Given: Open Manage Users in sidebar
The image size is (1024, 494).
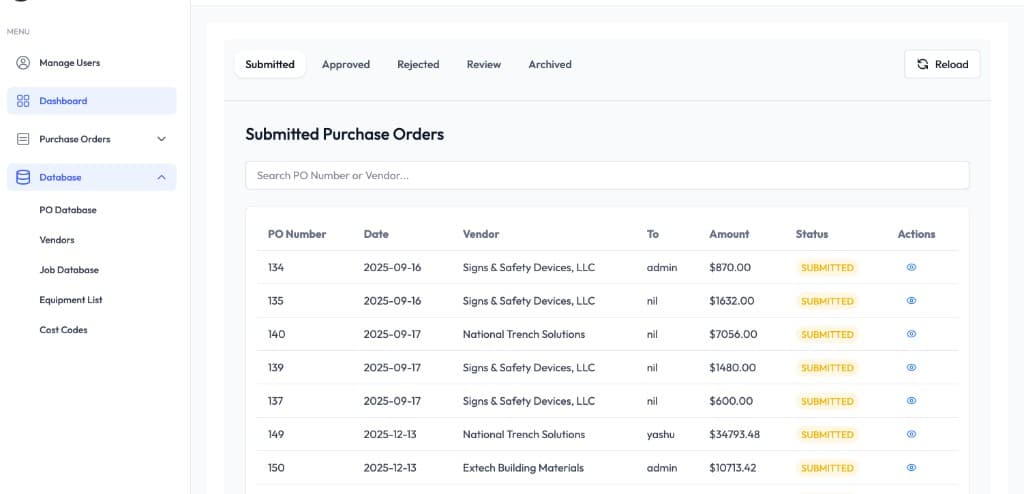Looking at the screenshot, I should click(x=91, y=63).
